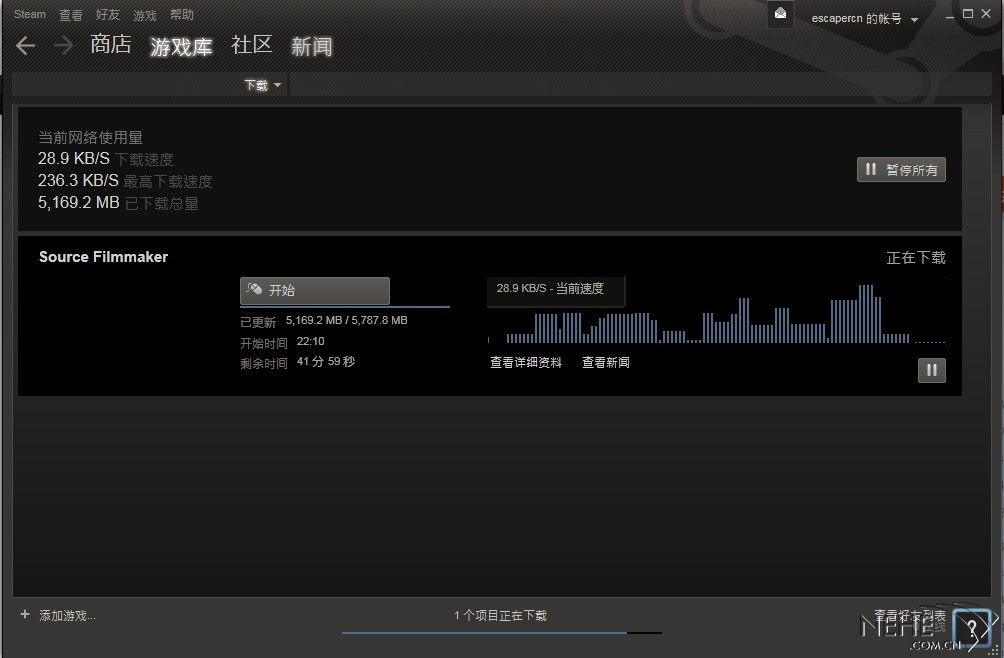The image size is (1004, 658).
Task: Click the bottom download progress bar
Action: 502,632
